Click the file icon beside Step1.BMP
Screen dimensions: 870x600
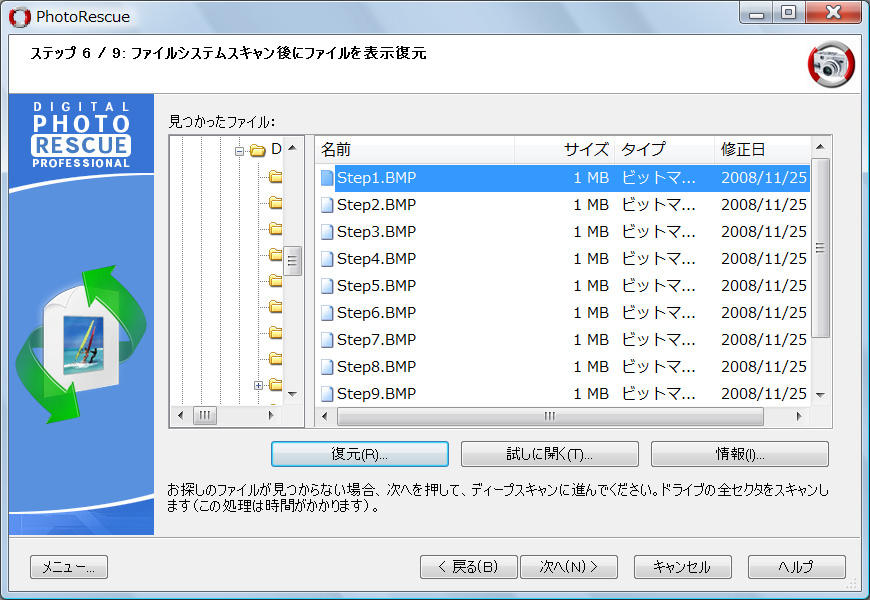click(327, 178)
